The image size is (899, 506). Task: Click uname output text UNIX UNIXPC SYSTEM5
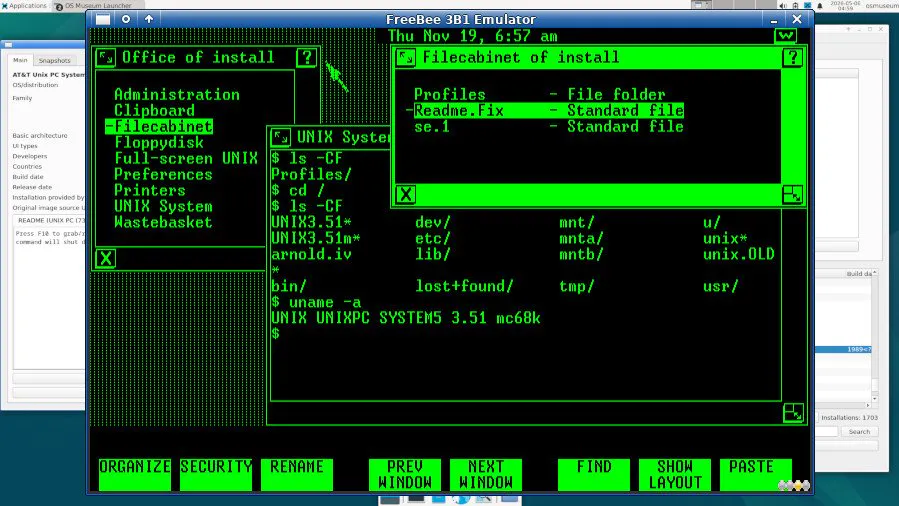[405, 318]
